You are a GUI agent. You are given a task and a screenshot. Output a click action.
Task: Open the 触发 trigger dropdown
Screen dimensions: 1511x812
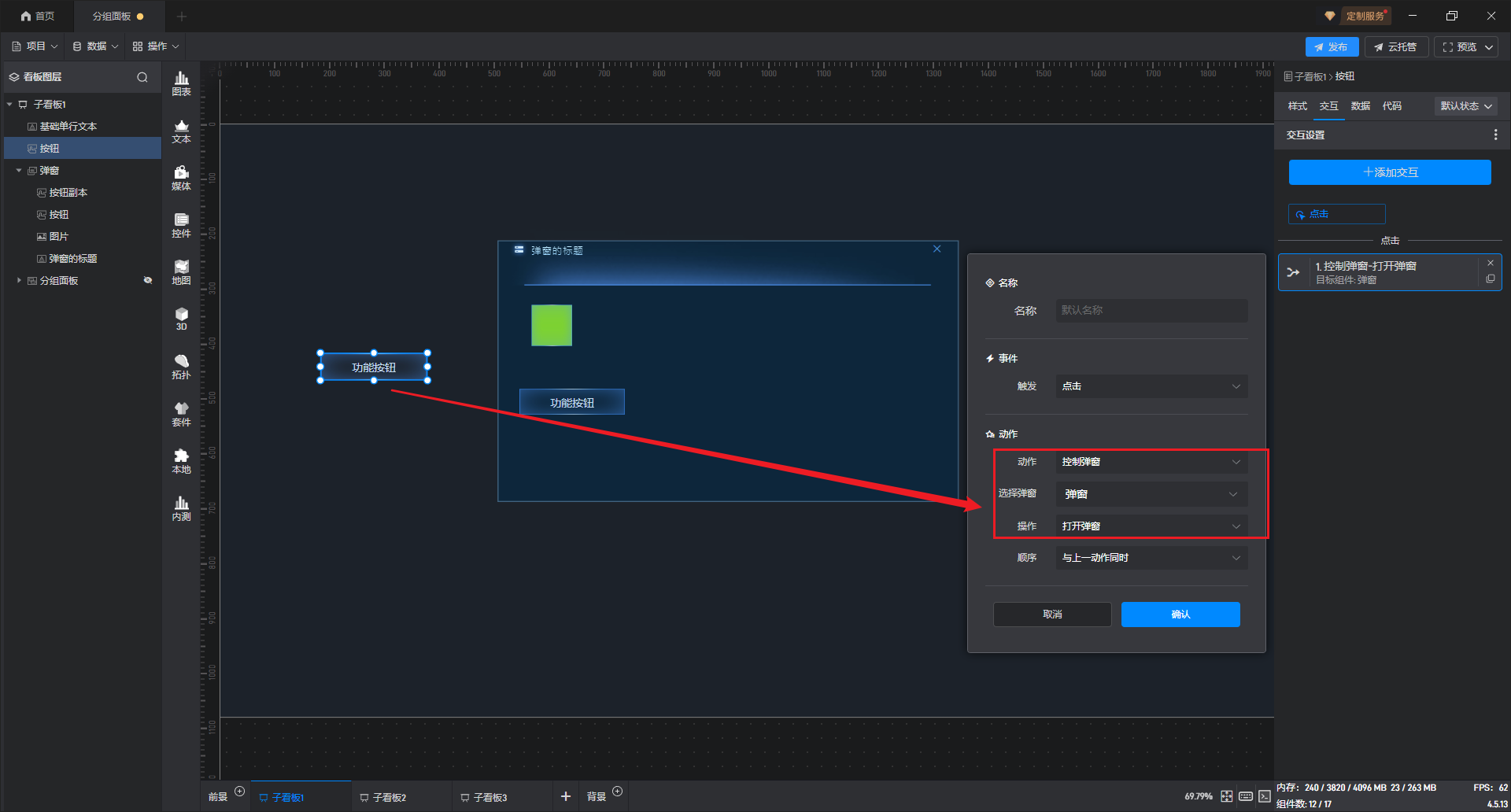(1151, 386)
